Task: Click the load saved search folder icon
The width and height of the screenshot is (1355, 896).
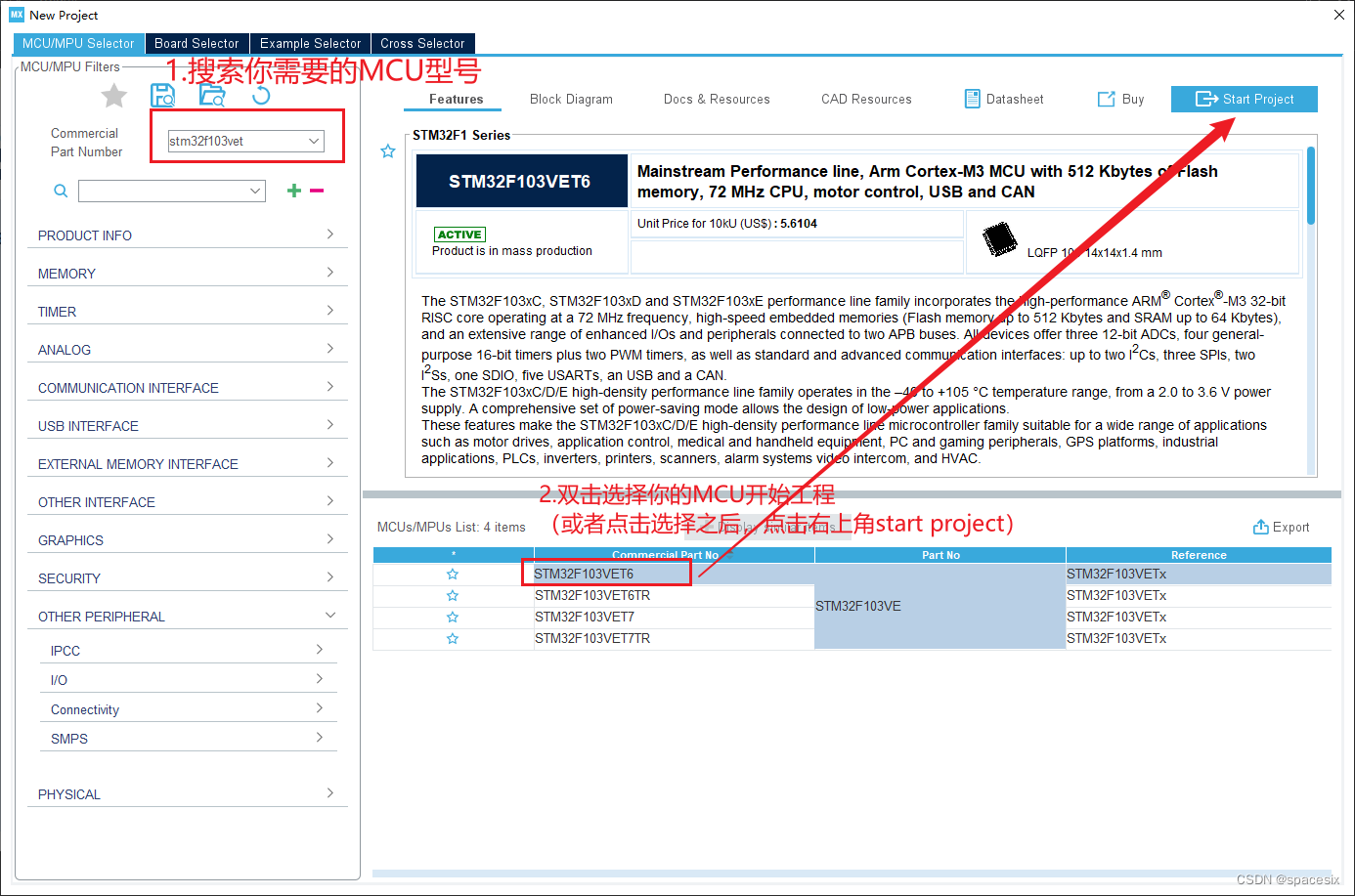Action: pyautogui.click(x=212, y=95)
